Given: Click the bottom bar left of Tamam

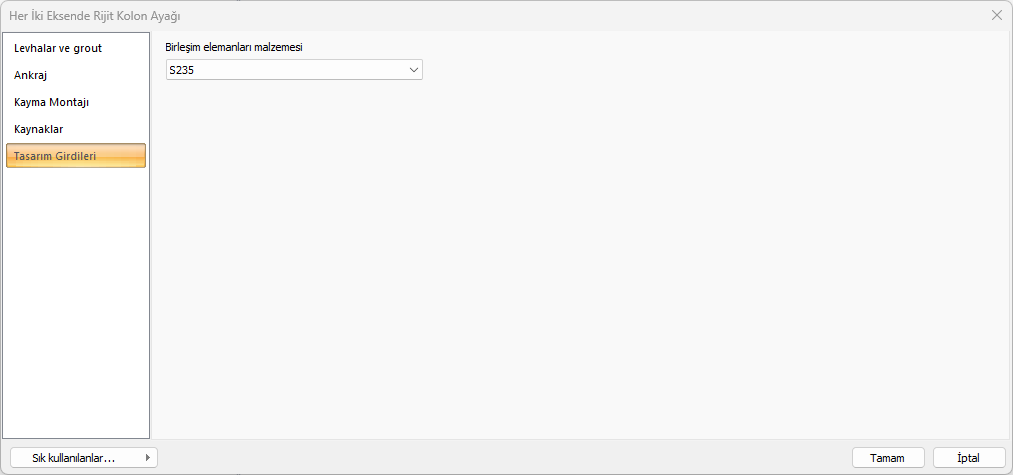Looking at the screenshot, I should pyautogui.click(x=500, y=458).
